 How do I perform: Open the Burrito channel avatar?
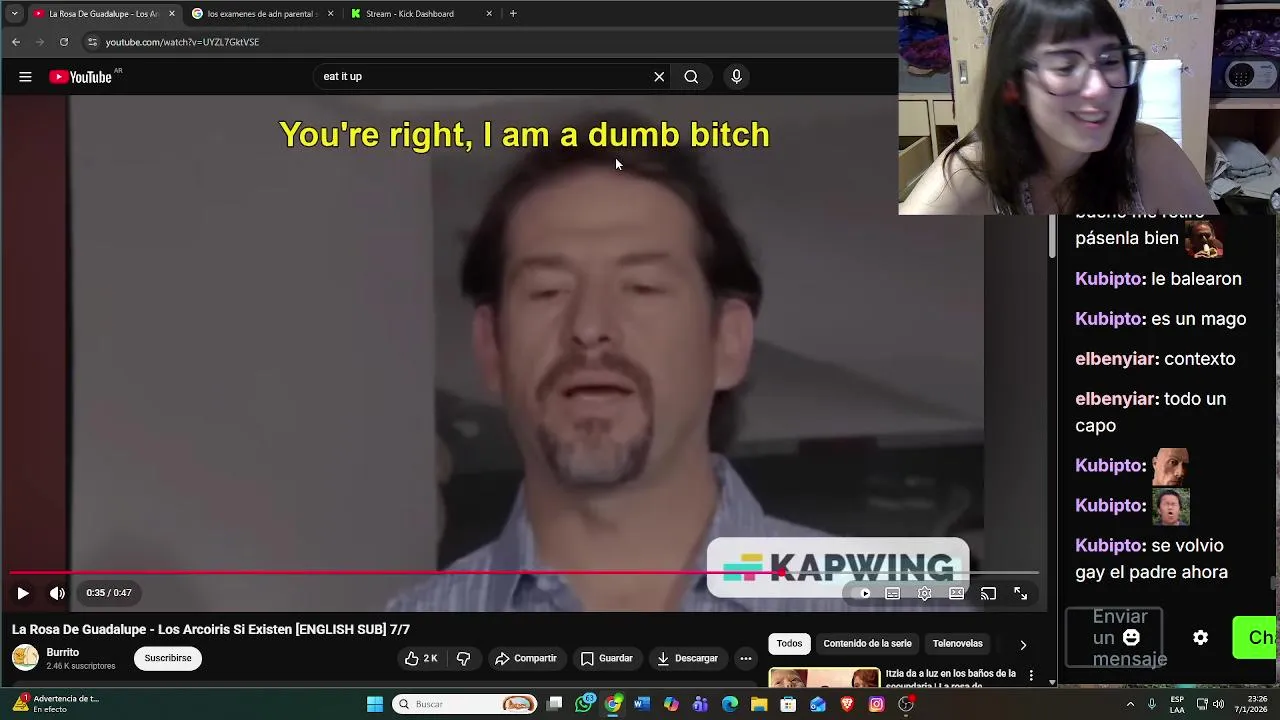[x=25, y=658]
